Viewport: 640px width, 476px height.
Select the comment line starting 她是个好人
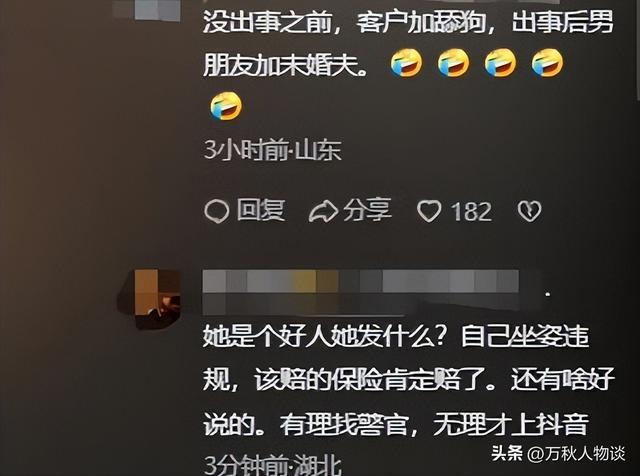(x=396, y=336)
